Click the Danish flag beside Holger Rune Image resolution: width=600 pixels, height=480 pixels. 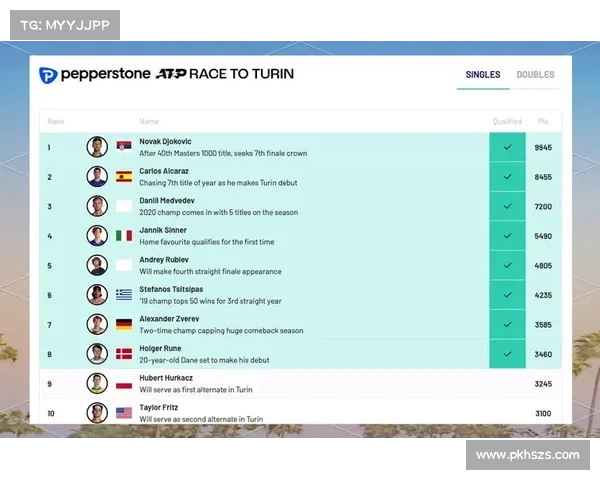point(124,354)
